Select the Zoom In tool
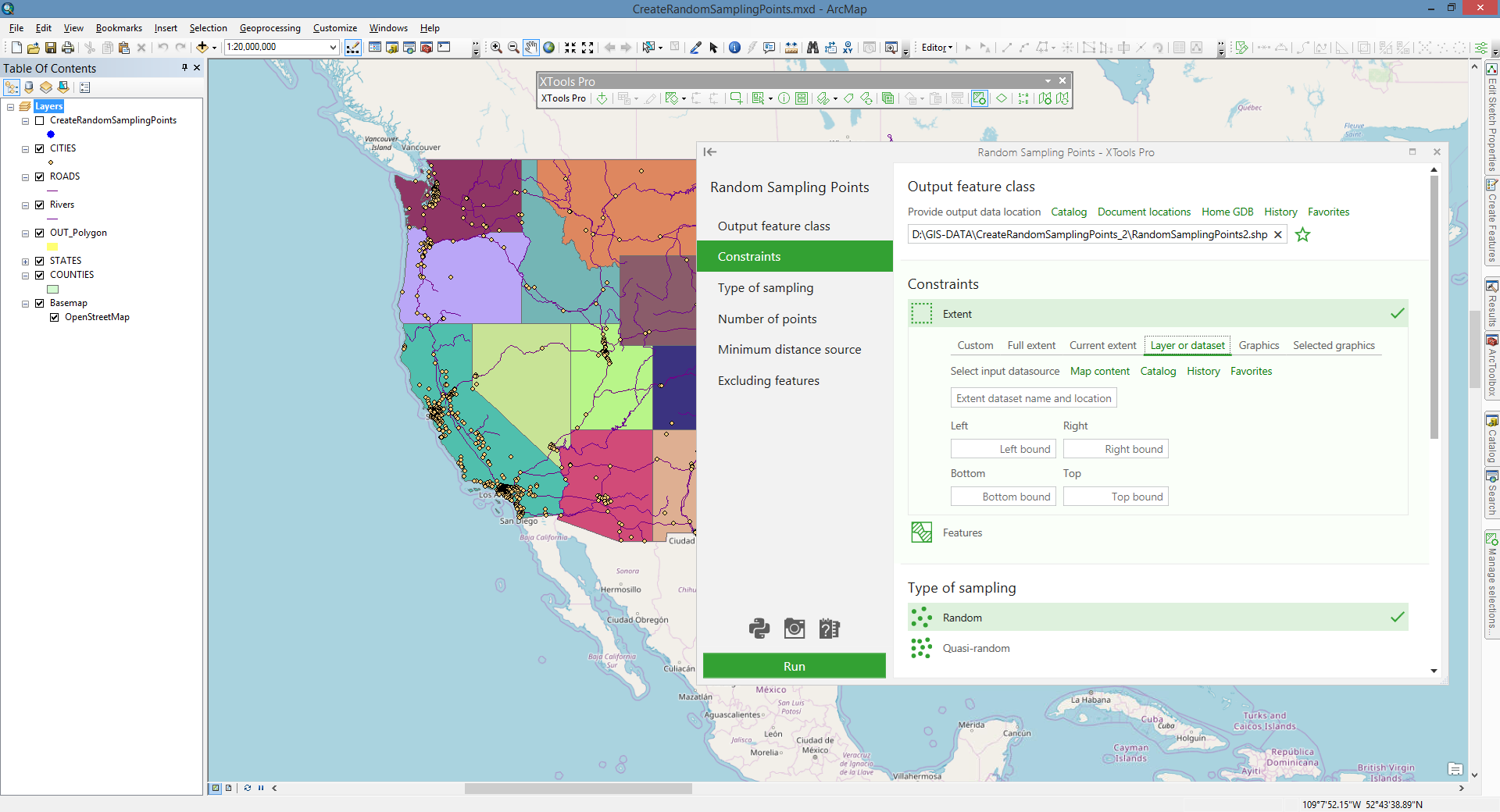This screenshot has height=812, width=1500. tap(496, 48)
